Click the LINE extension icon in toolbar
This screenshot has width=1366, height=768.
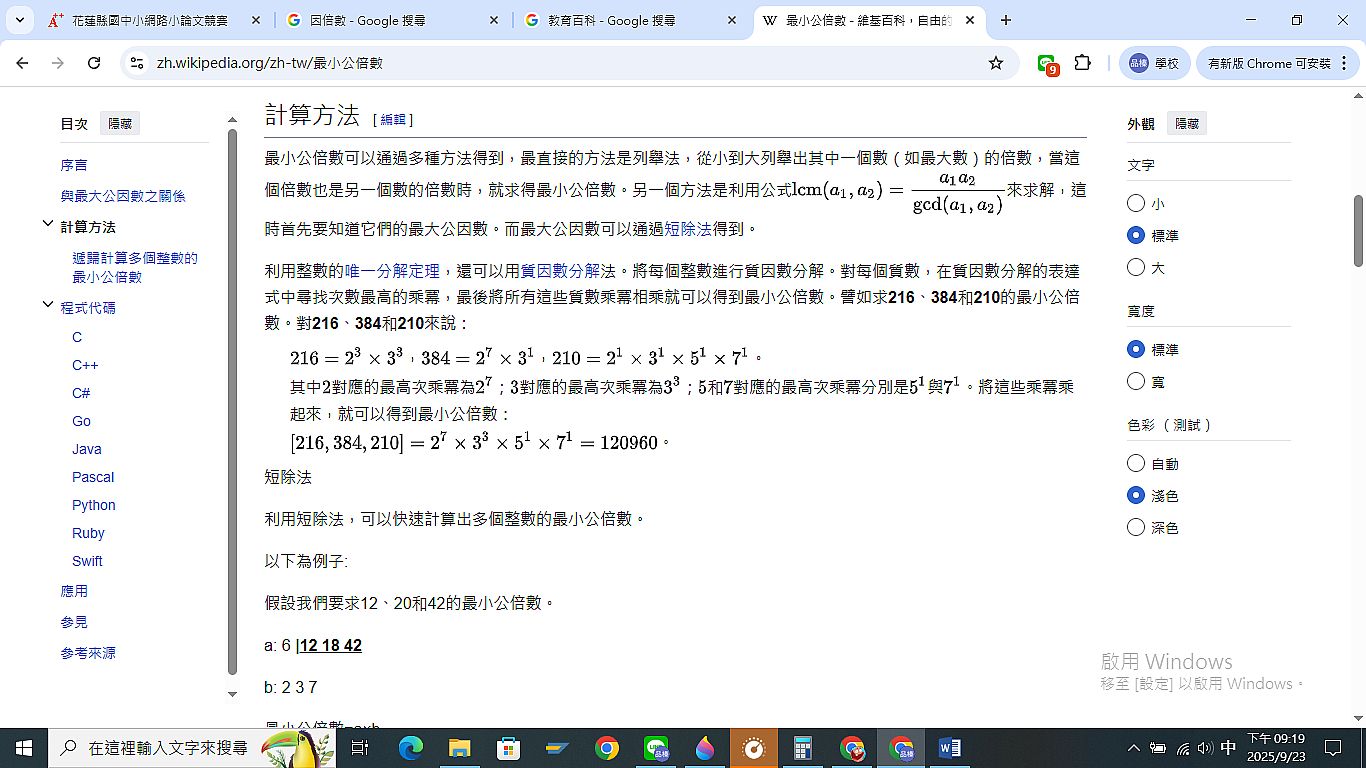click(1047, 64)
